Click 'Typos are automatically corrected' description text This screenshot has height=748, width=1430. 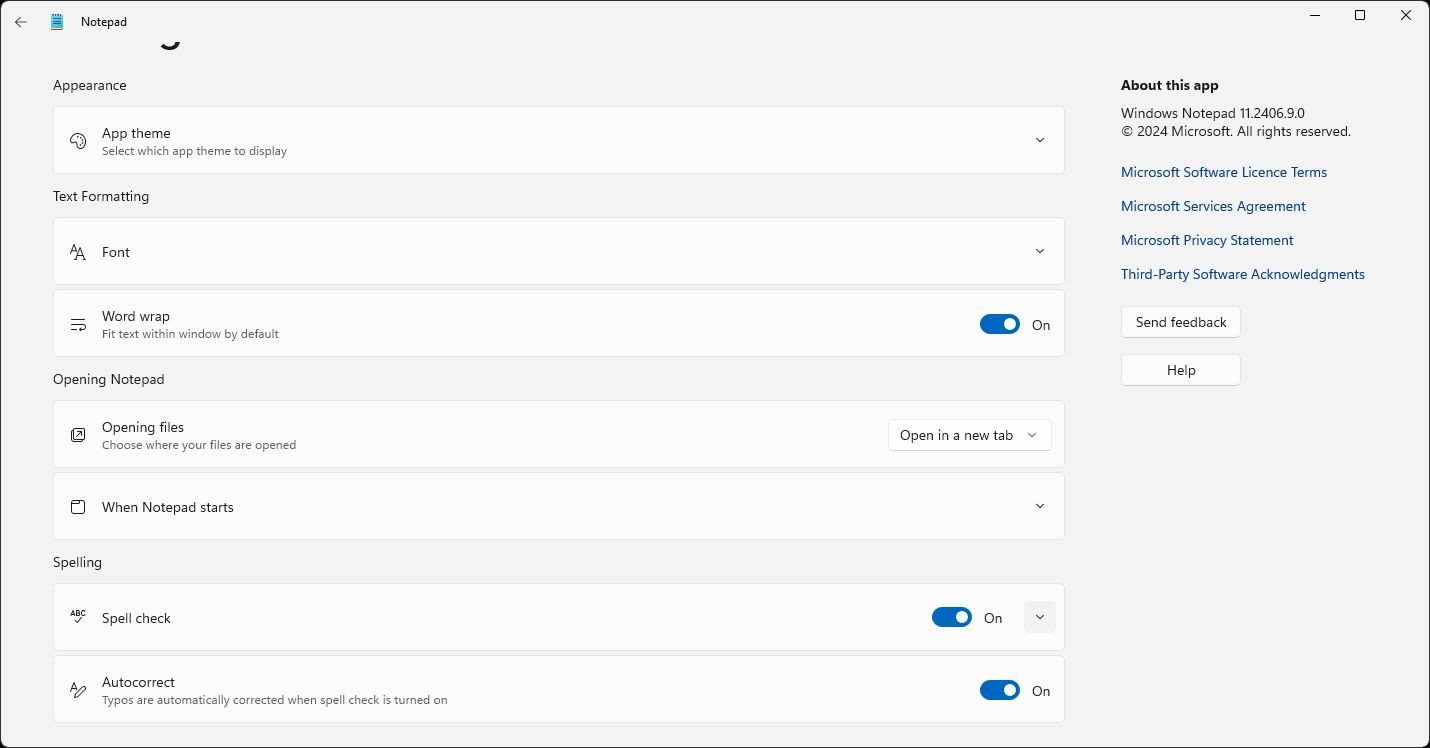click(x=274, y=700)
